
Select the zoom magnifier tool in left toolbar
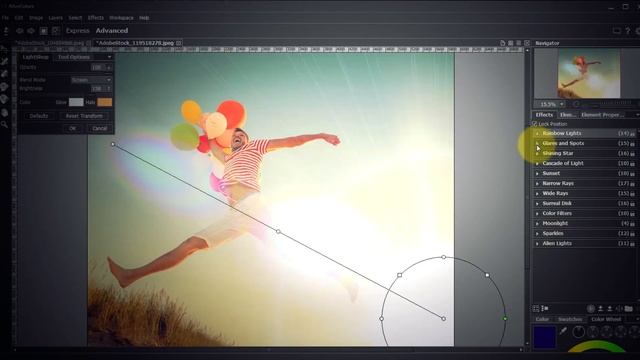point(4,124)
